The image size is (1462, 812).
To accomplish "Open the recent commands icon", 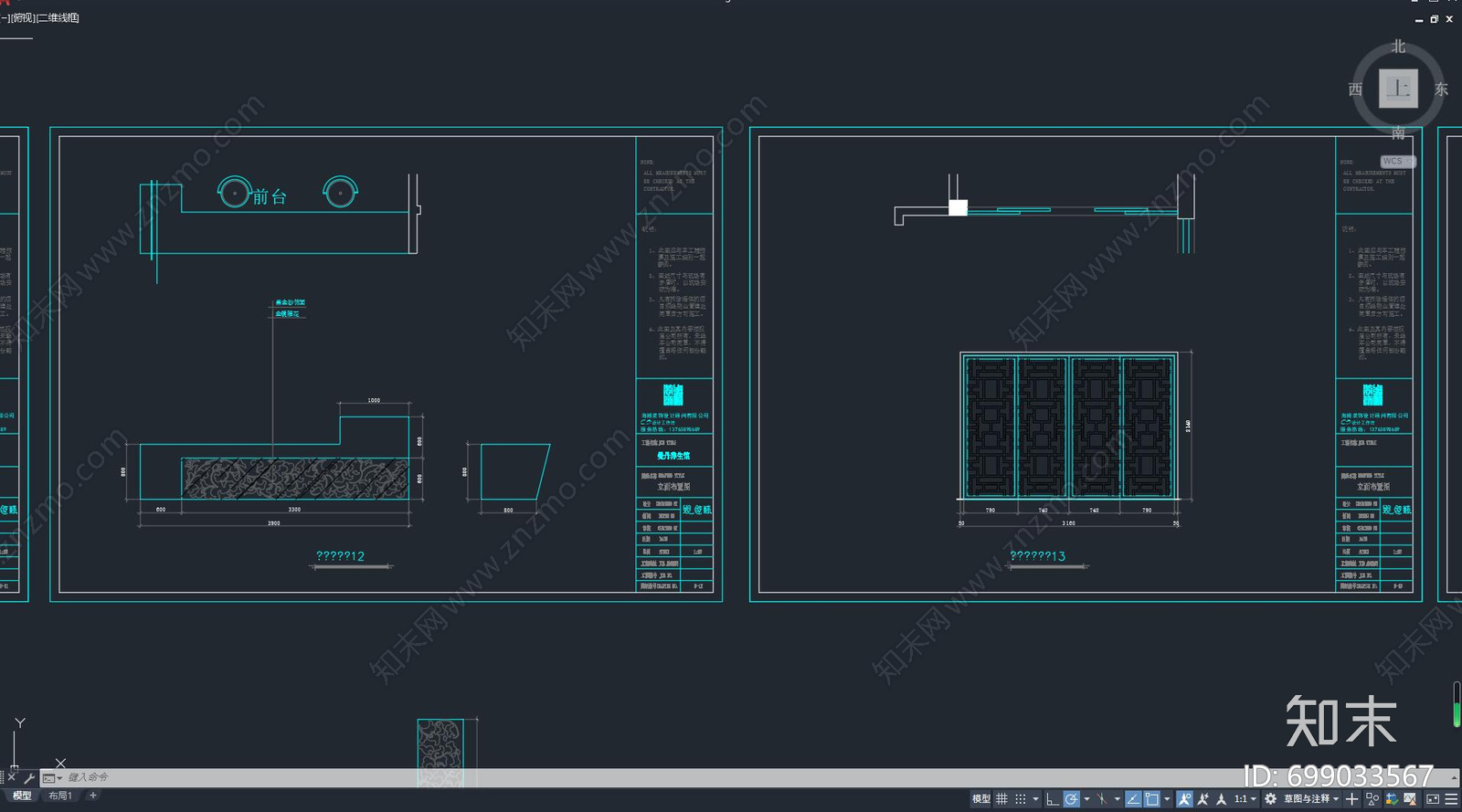I will point(51,778).
